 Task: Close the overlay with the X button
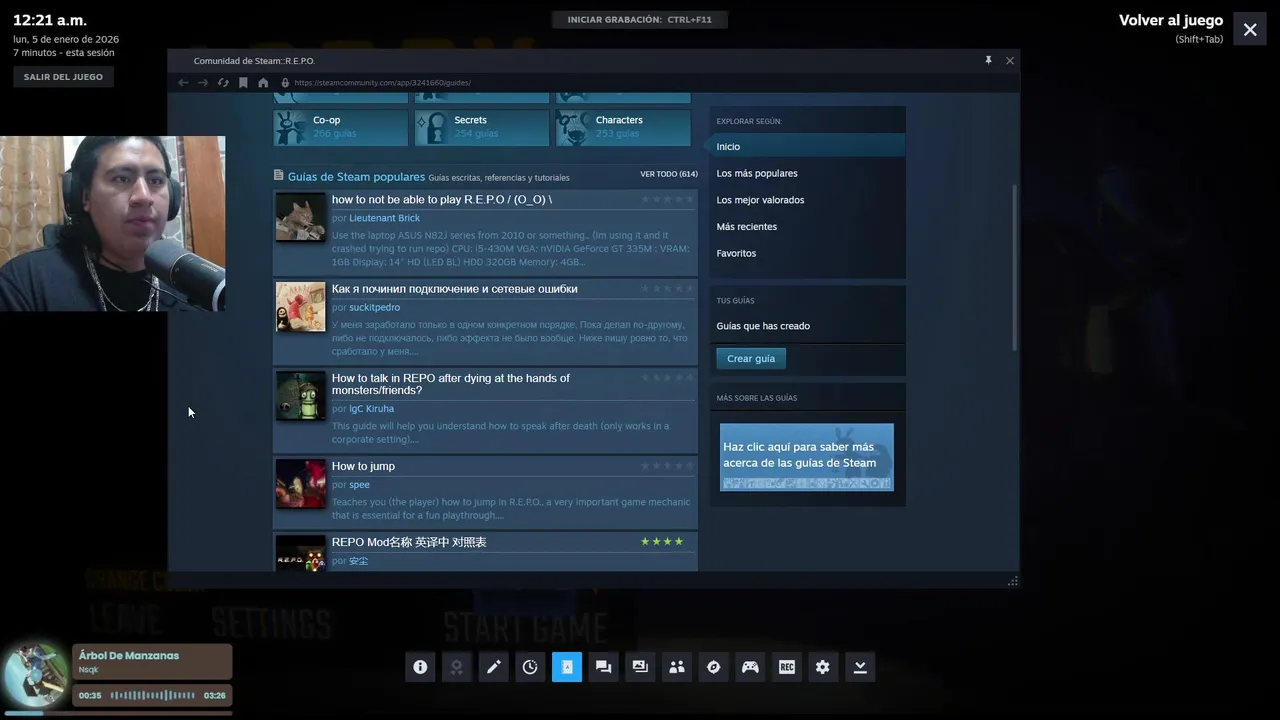[x=1250, y=30]
